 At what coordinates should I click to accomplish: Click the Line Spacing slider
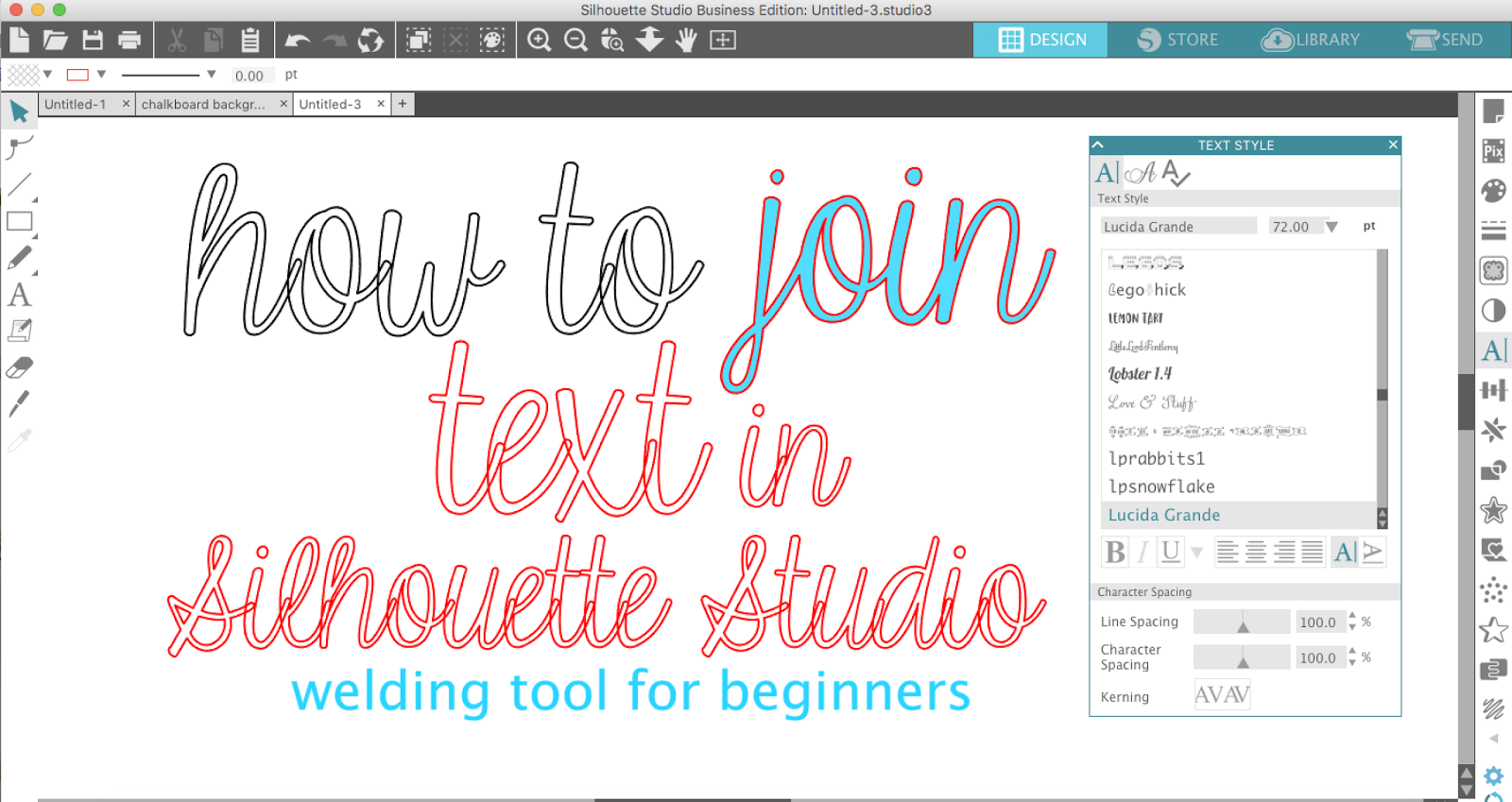(1242, 622)
